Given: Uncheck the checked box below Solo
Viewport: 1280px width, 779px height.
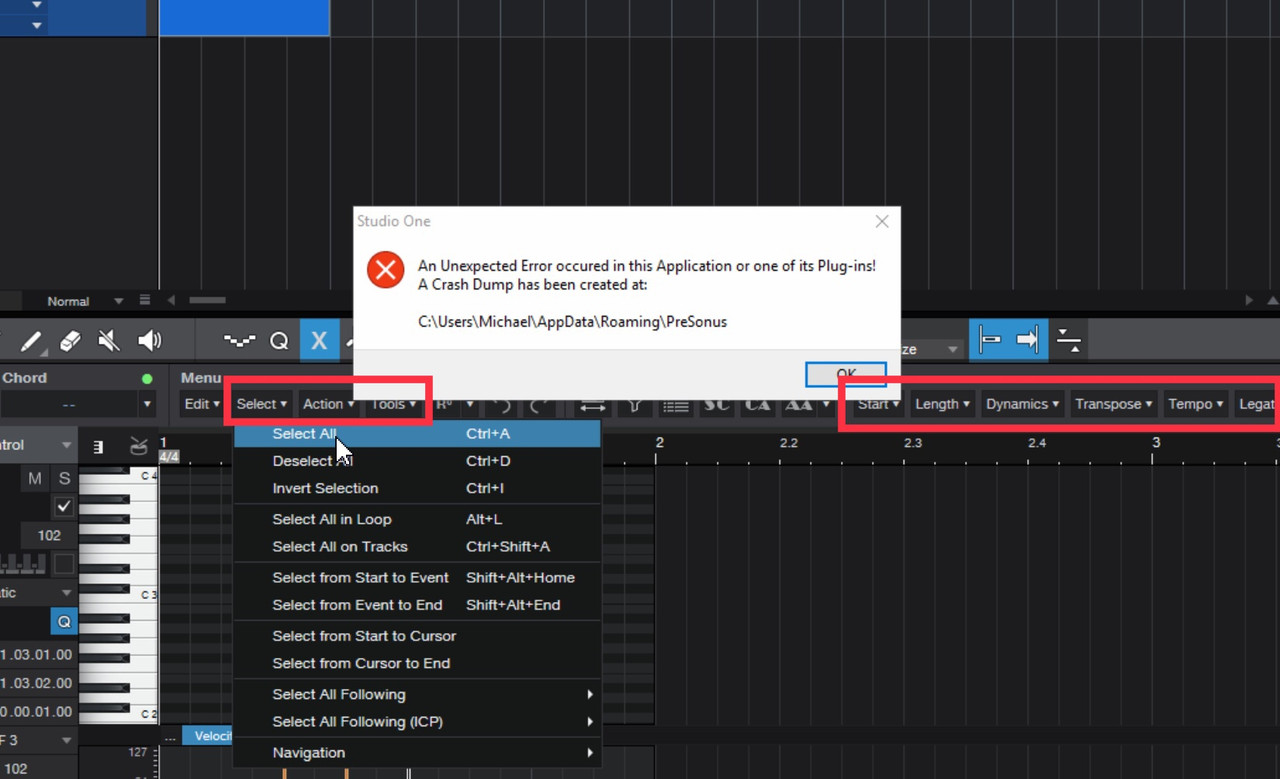Looking at the screenshot, I should click(x=64, y=506).
